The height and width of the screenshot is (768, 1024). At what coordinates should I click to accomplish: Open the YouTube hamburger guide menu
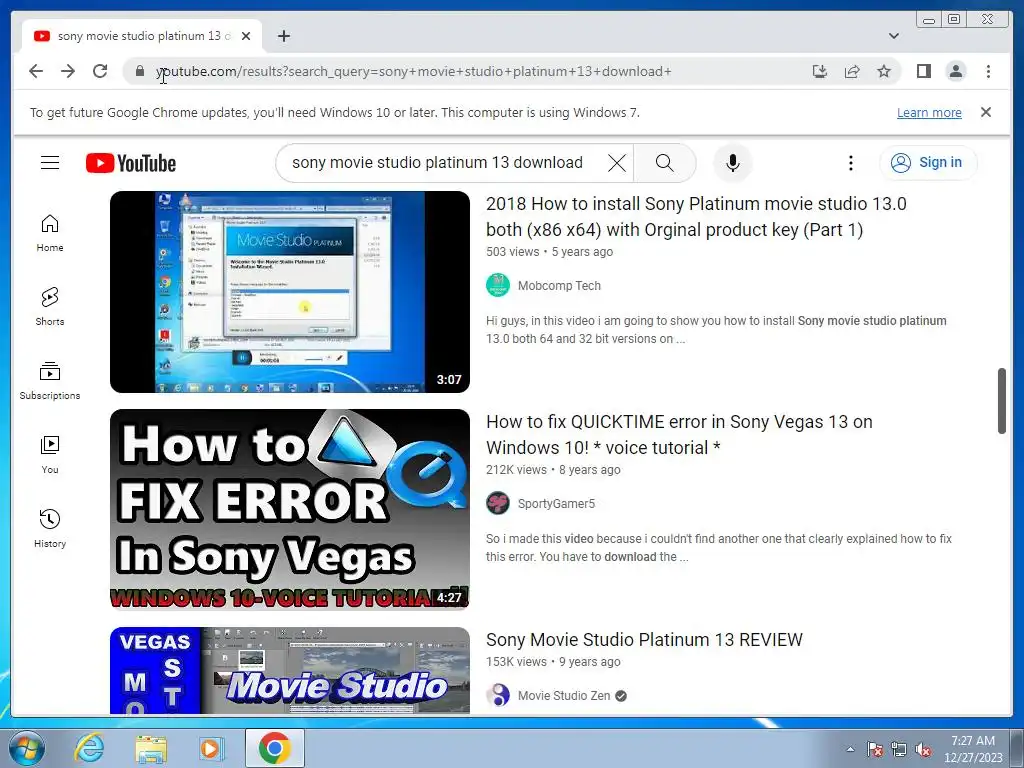[x=50, y=163]
